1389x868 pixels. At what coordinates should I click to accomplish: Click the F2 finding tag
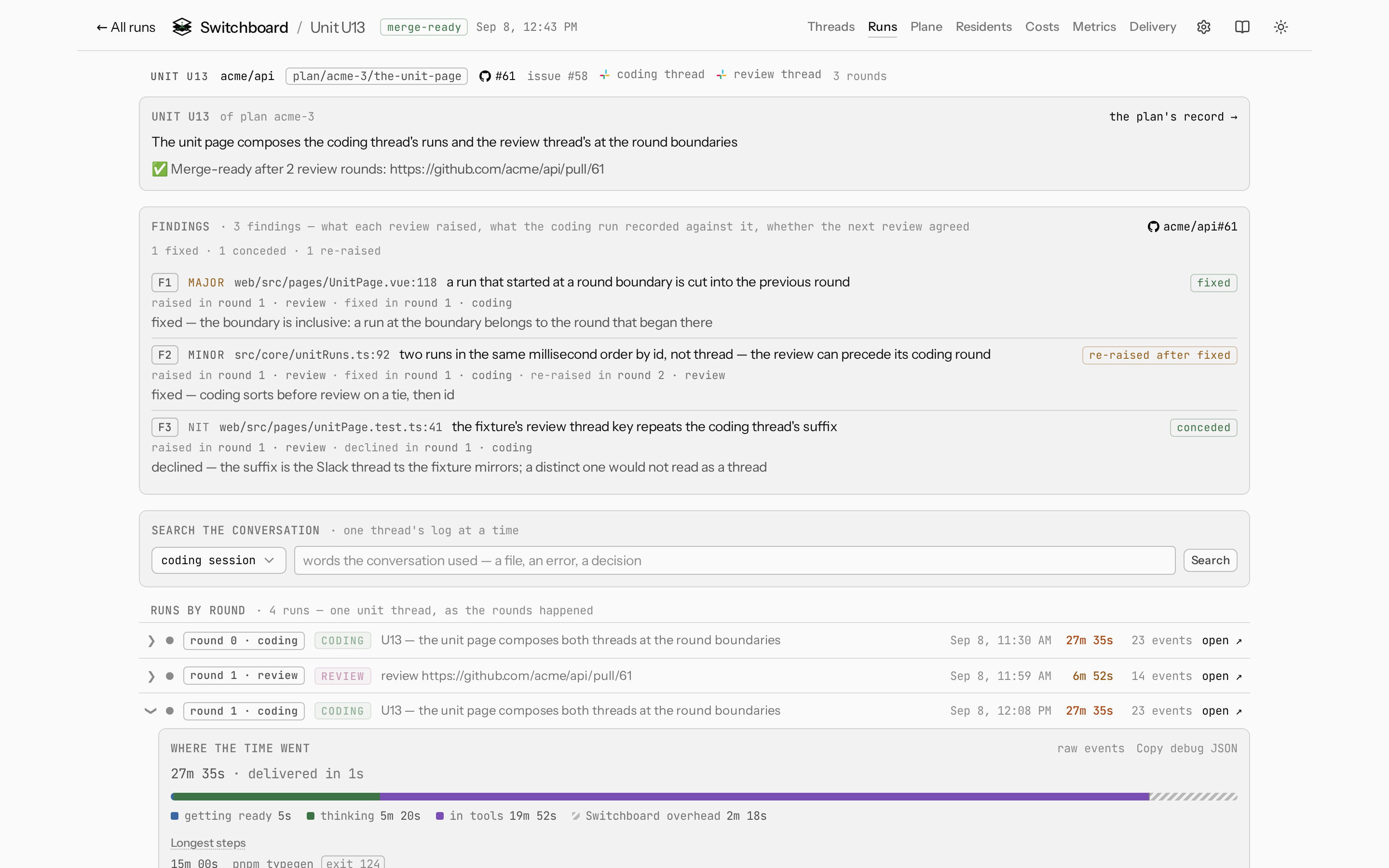(x=165, y=355)
